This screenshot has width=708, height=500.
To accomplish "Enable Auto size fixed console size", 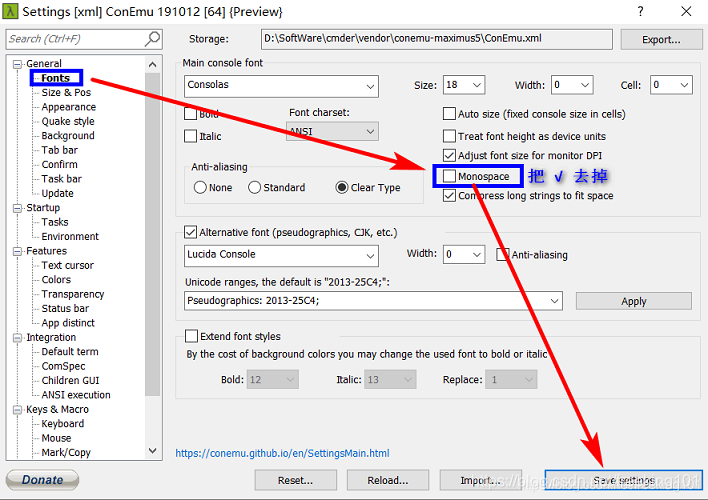I will pos(449,114).
